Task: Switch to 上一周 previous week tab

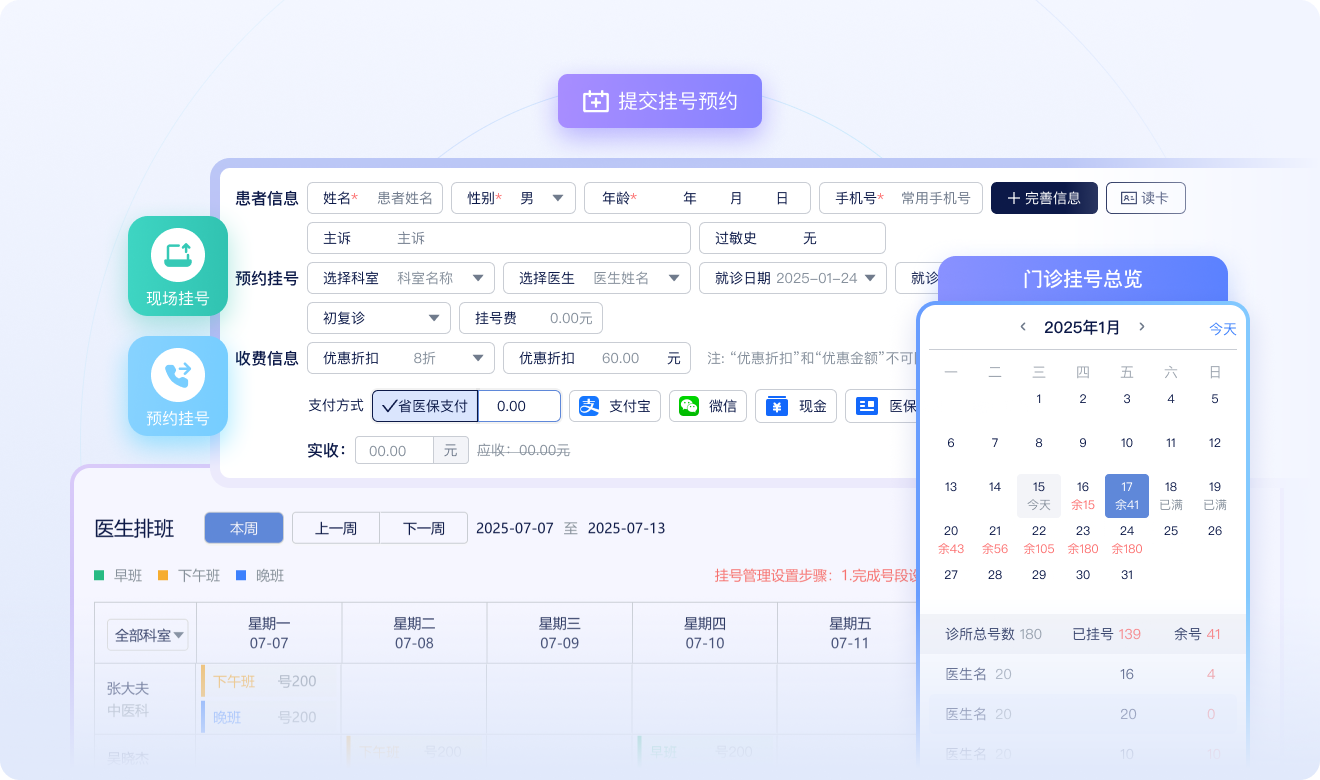Action: click(x=336, y=528)
